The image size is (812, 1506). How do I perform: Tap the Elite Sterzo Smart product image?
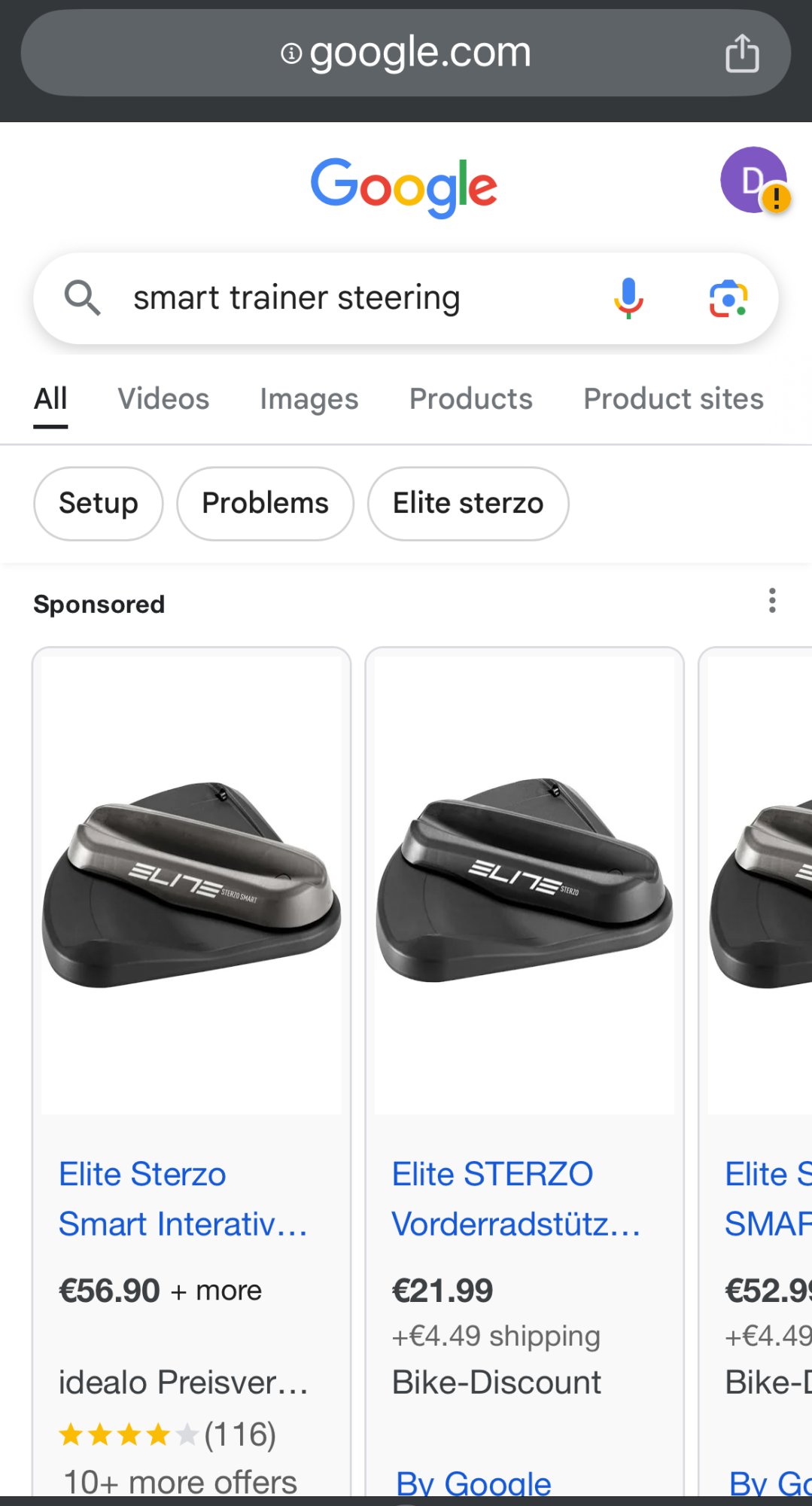(x=191, y=885)
